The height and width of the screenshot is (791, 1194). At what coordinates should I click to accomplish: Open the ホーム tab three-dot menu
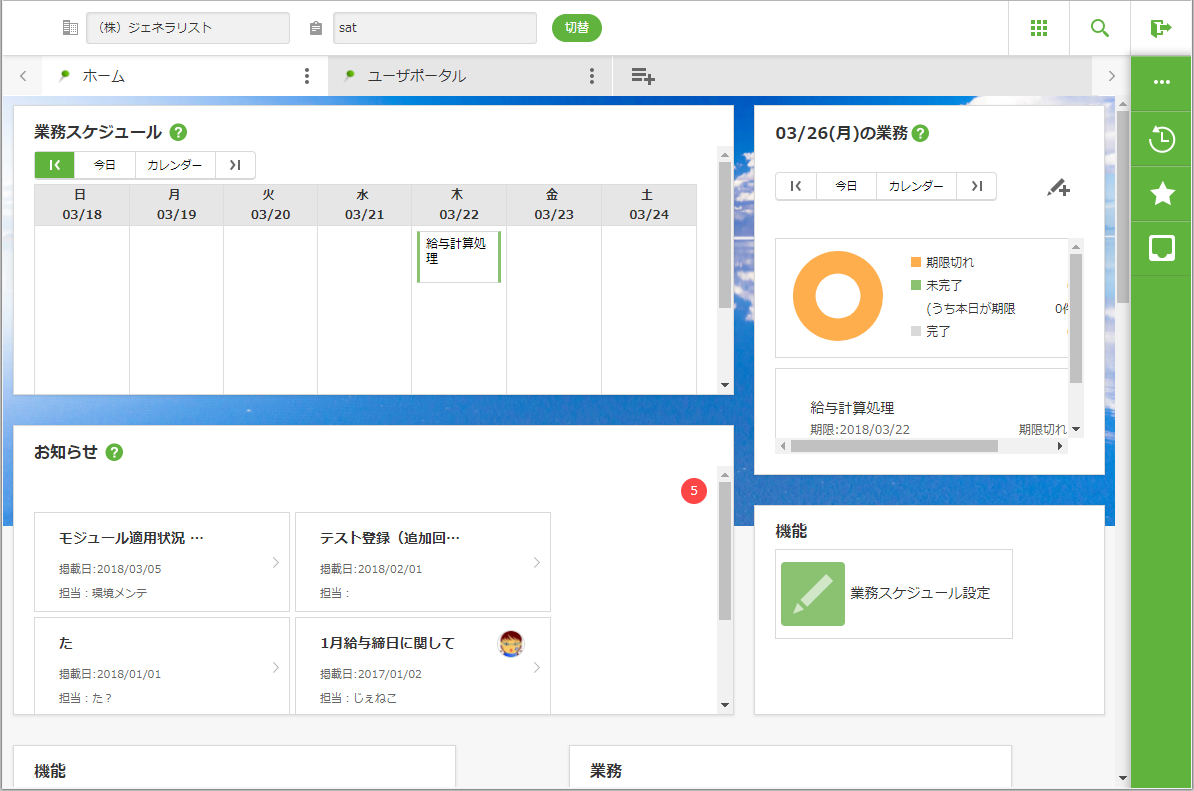click(307, 76)
